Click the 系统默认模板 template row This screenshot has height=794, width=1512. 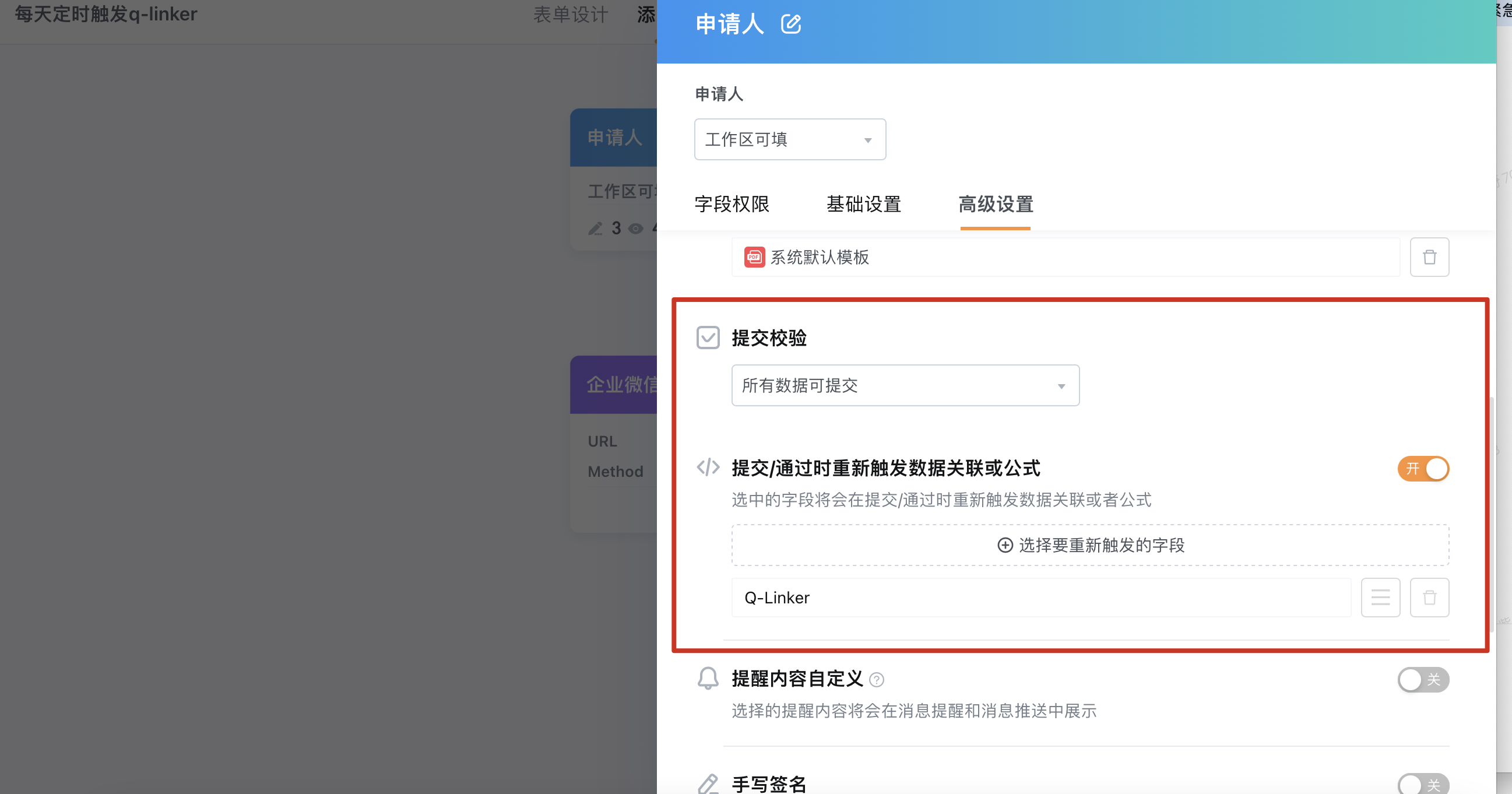tap(1066, 257)
